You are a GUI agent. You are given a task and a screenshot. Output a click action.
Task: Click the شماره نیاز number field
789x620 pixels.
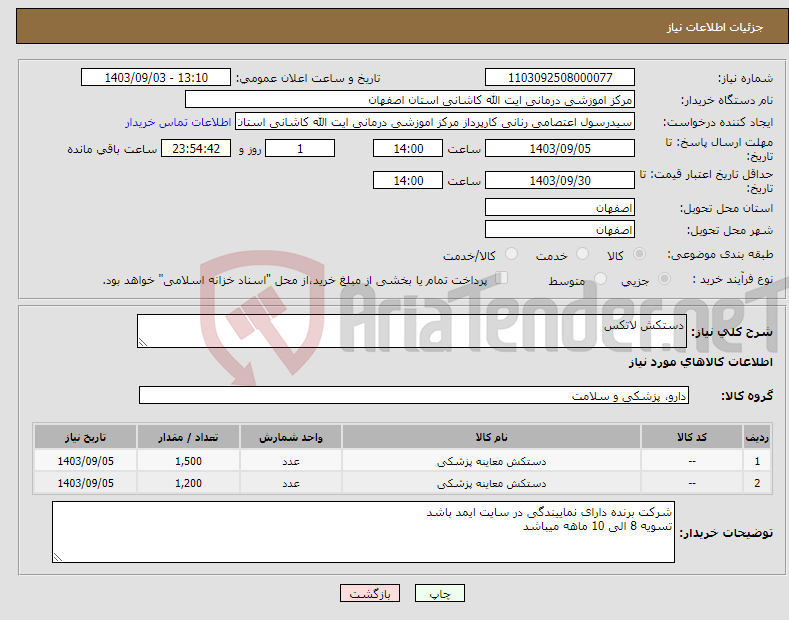[560, 78]
